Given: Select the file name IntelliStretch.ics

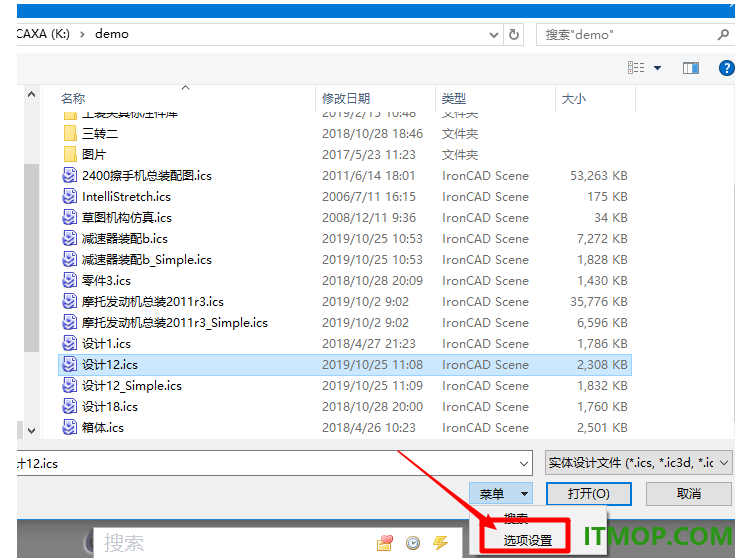Looking at the screenshot, I should pos(126,196).
